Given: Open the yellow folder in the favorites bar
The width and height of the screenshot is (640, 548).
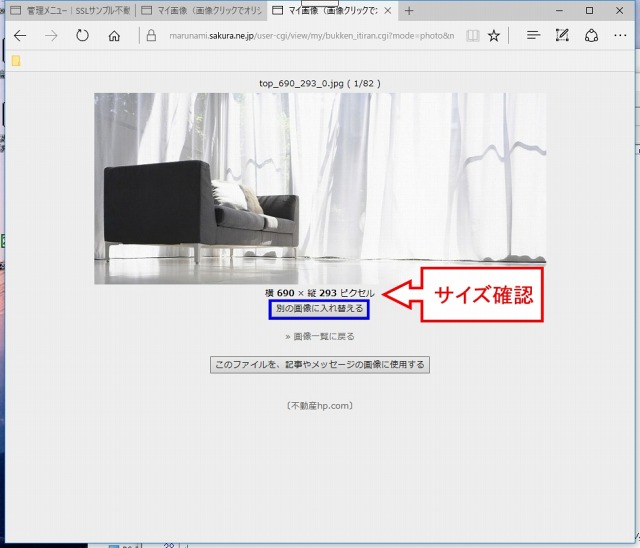Looking at the screenshot, I should point(16,61).
